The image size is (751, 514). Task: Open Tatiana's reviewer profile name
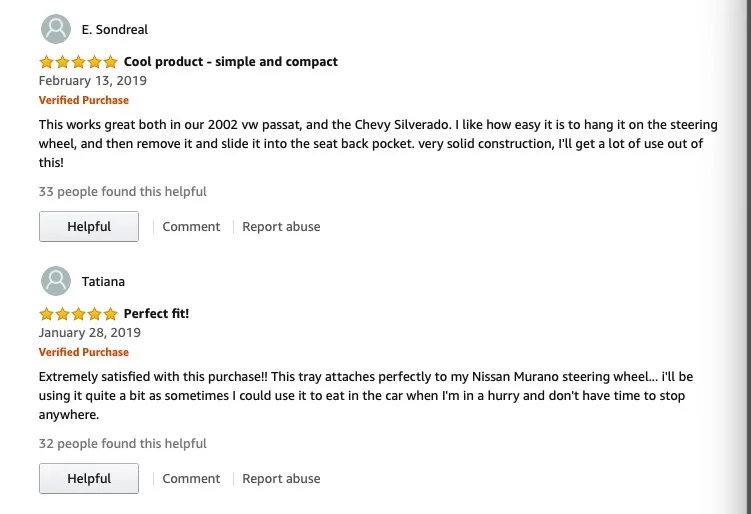point(103,282)
